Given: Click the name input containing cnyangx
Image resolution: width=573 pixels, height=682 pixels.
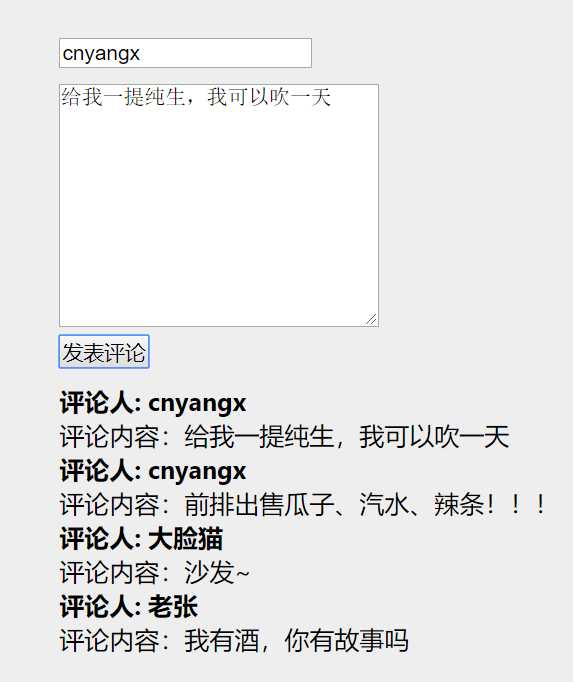Looking at the screenshot, I should pos(185,53).
